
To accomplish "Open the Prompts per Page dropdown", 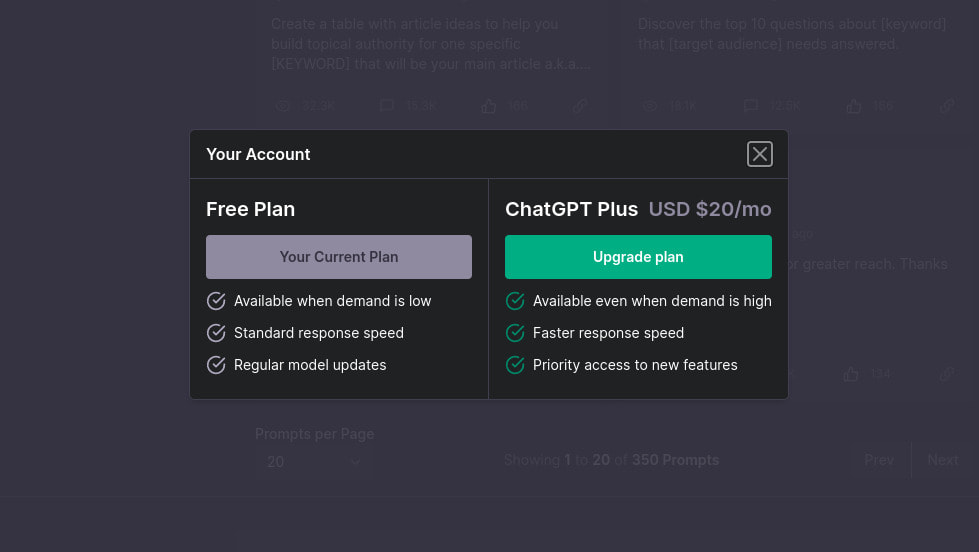I will point(314,462).
